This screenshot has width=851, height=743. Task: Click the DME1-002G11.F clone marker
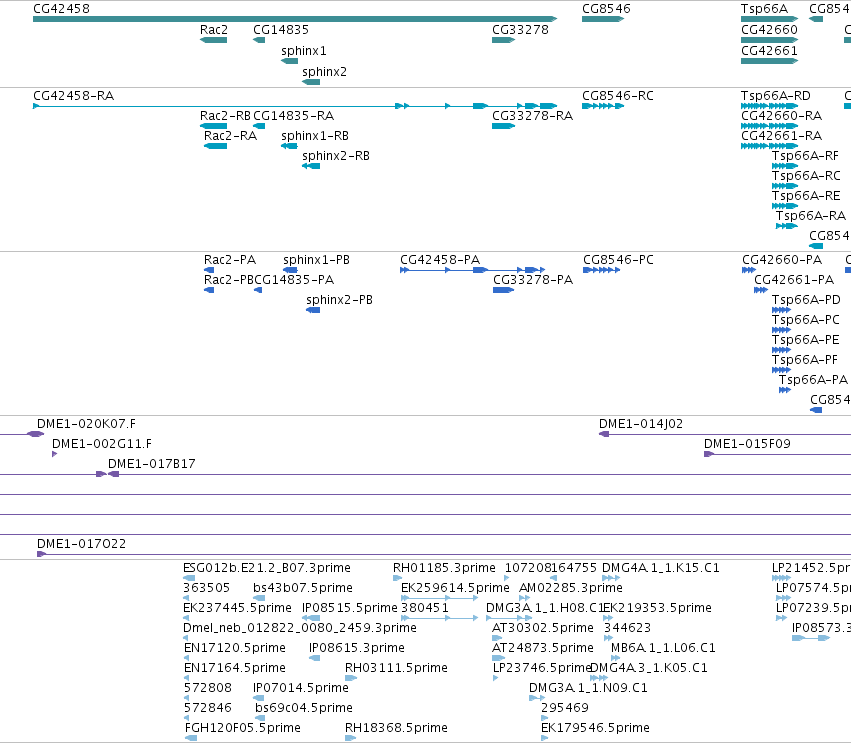point(54,454)
